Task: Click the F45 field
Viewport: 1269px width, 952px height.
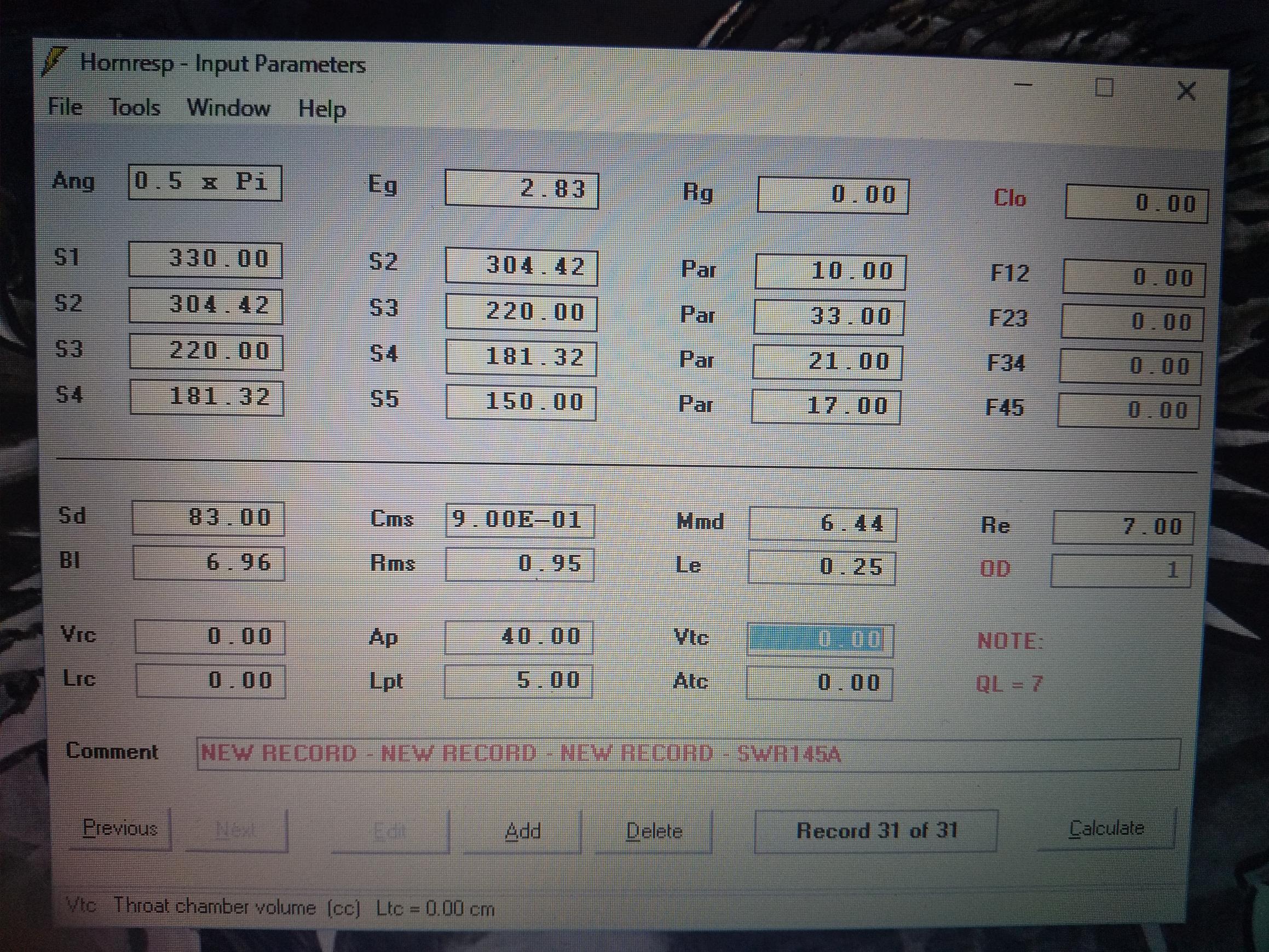Action: coord(1128,410)
